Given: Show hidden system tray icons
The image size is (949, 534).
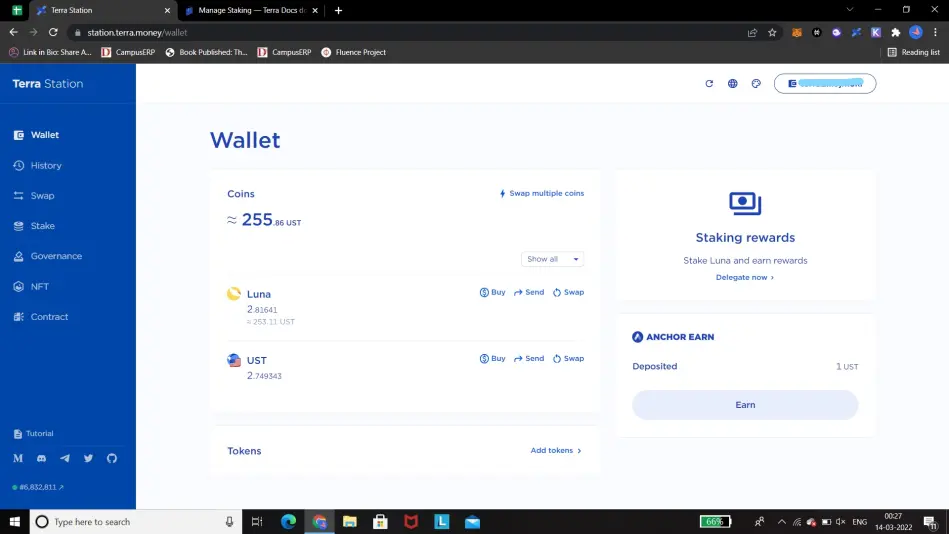Looking at the screenshot, I should coord(782,521).
